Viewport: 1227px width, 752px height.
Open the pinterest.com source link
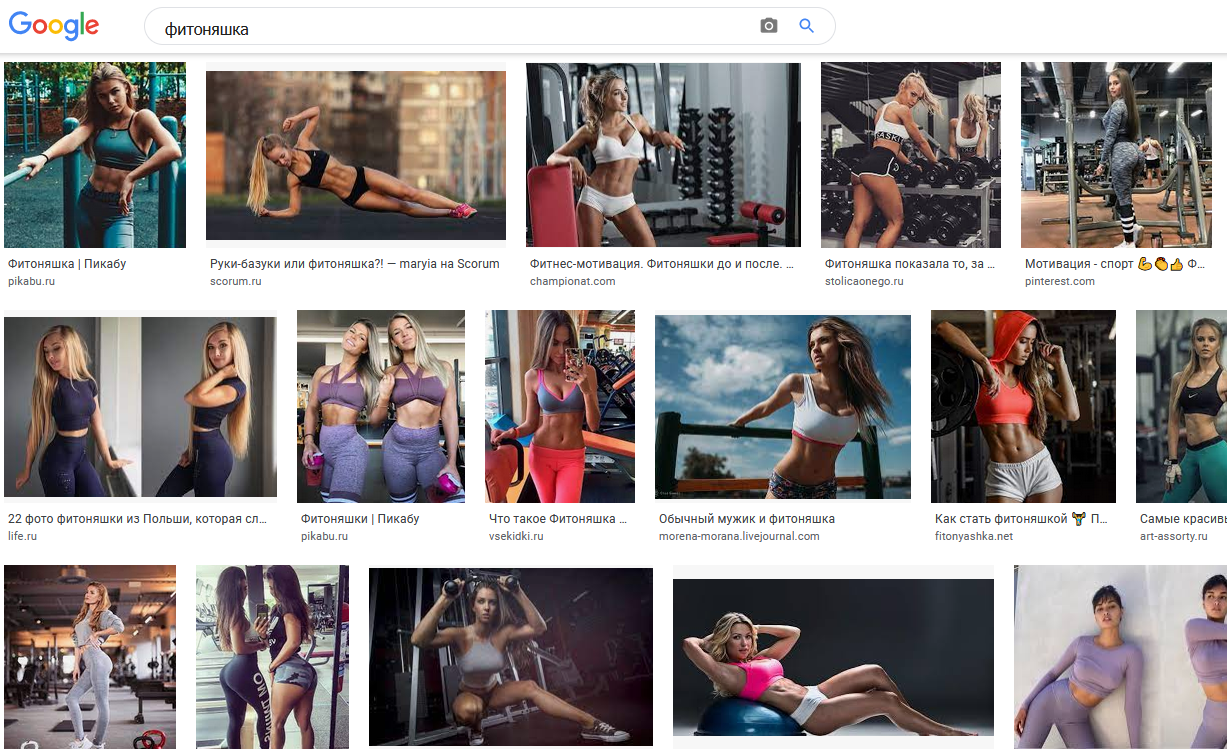1059,282
